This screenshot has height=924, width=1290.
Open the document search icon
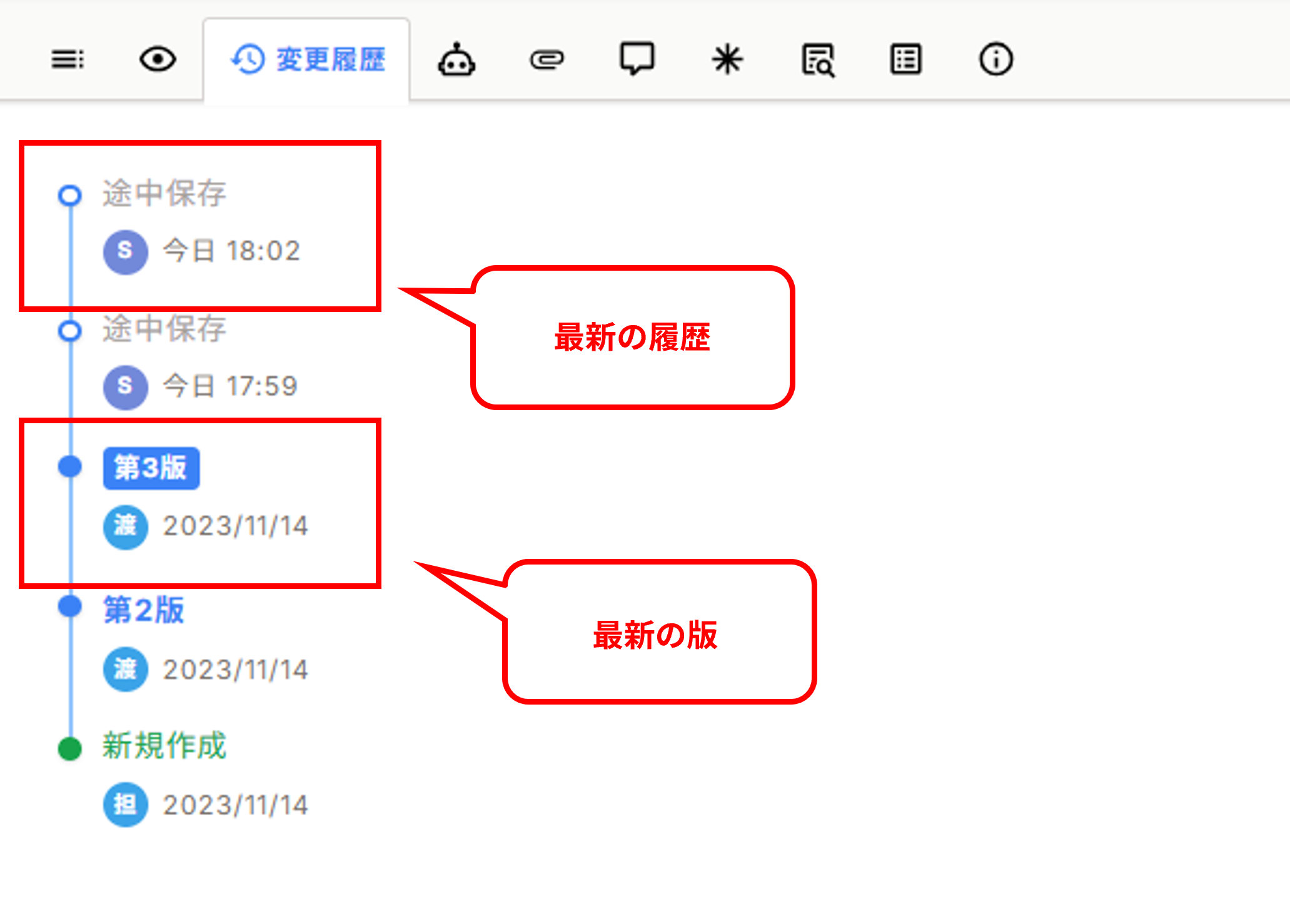pyautogui.click(x=817, y=61)
